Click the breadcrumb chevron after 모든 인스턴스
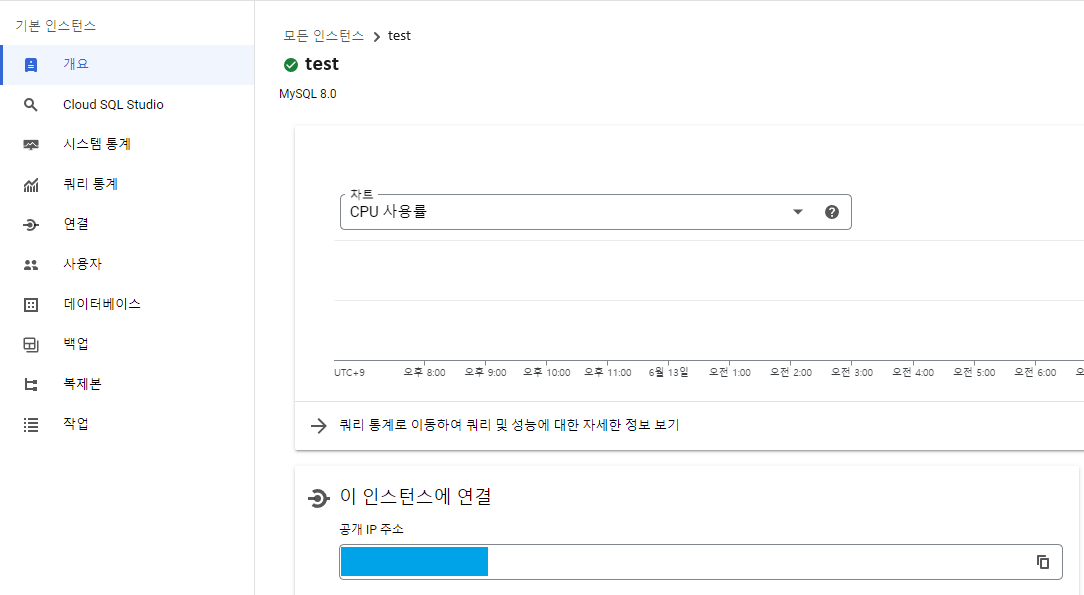The height and width of the screenshot is (595, 1084). (x=376, y=37)
